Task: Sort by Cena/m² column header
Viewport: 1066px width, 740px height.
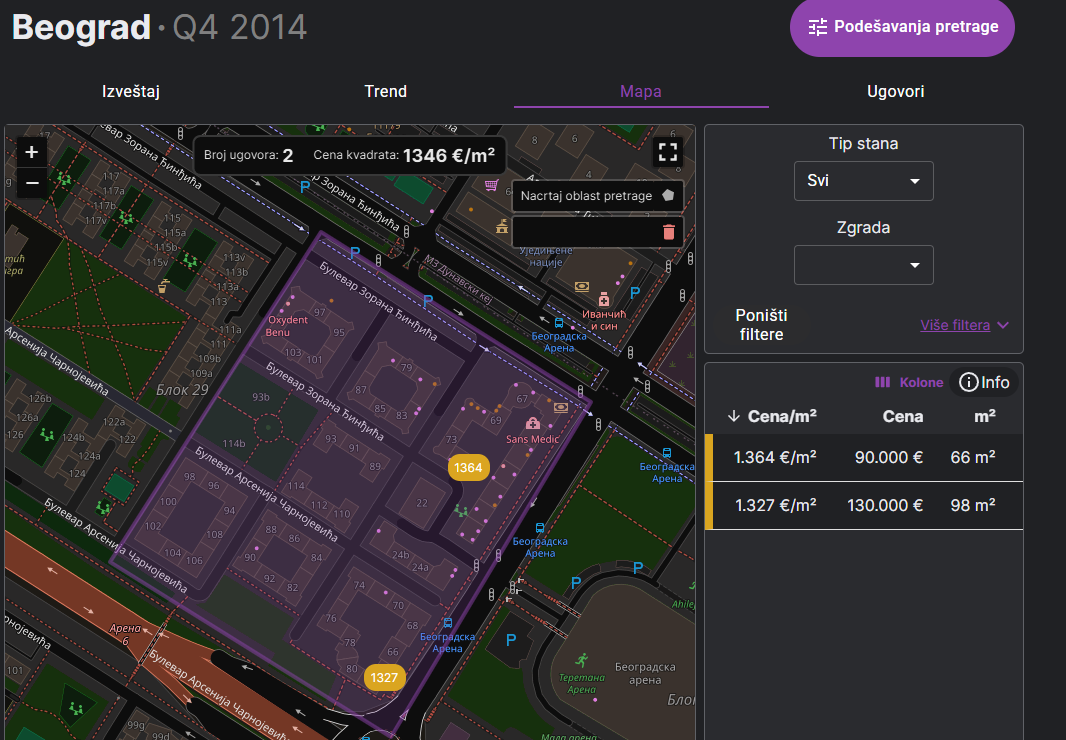Action: (x=774, y=416)
